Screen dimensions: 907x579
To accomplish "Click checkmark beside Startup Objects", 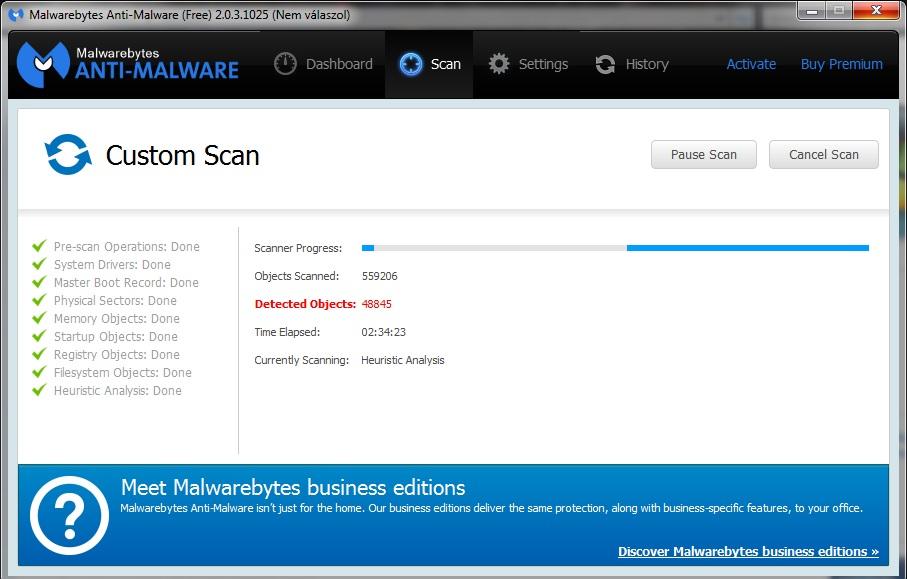I will [x=39, y=336].
